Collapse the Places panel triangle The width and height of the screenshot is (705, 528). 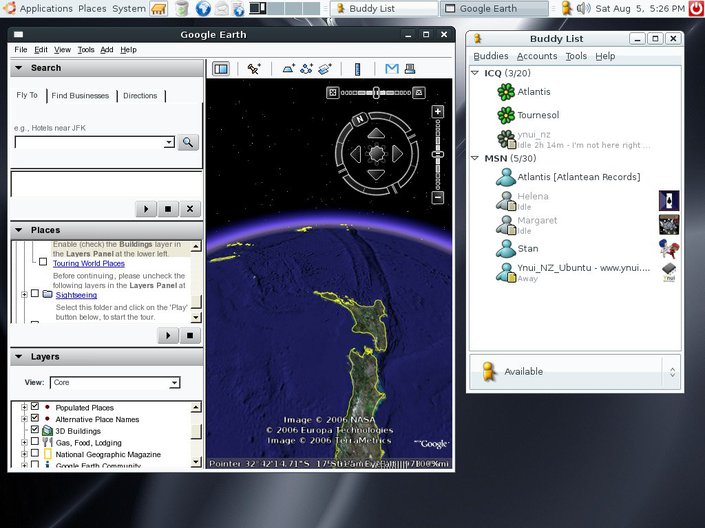click(19, 230)
